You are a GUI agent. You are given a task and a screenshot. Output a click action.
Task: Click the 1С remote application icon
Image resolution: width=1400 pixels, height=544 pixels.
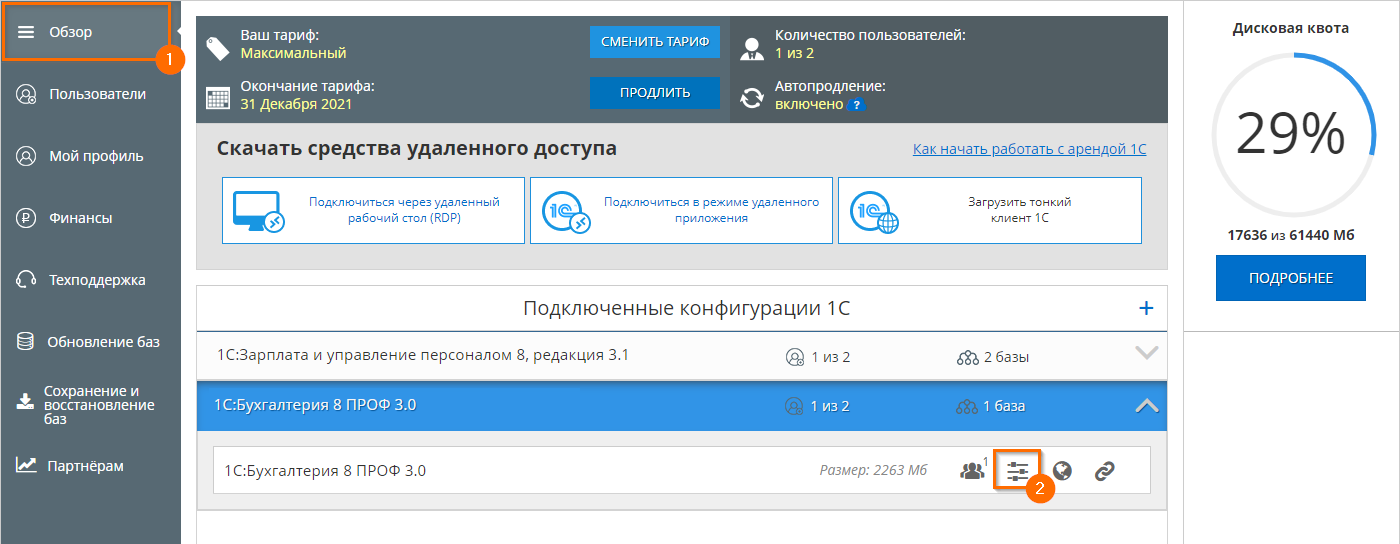566,211
